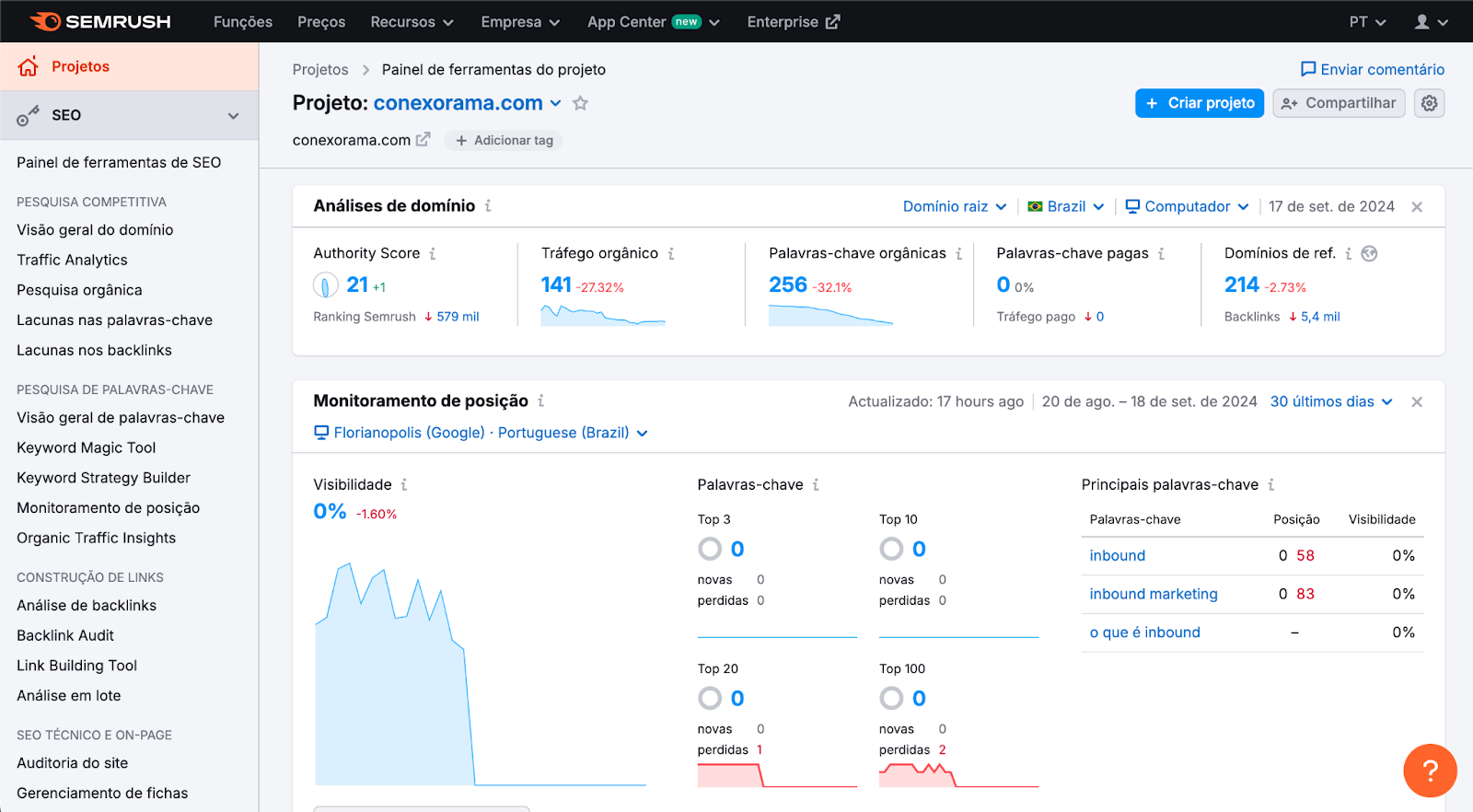Open the inbound marketing keyword link
Viewport: 1473px width, 812px height.
click(x=1154, y=594)
